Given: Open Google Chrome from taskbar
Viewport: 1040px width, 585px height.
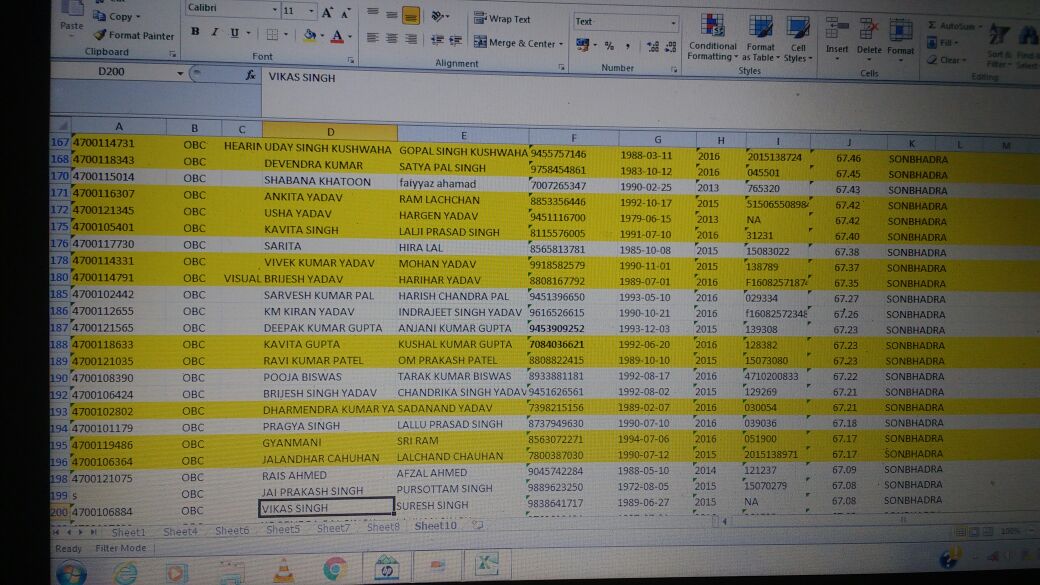Looking at the screenshot, I should coord(335,568).
